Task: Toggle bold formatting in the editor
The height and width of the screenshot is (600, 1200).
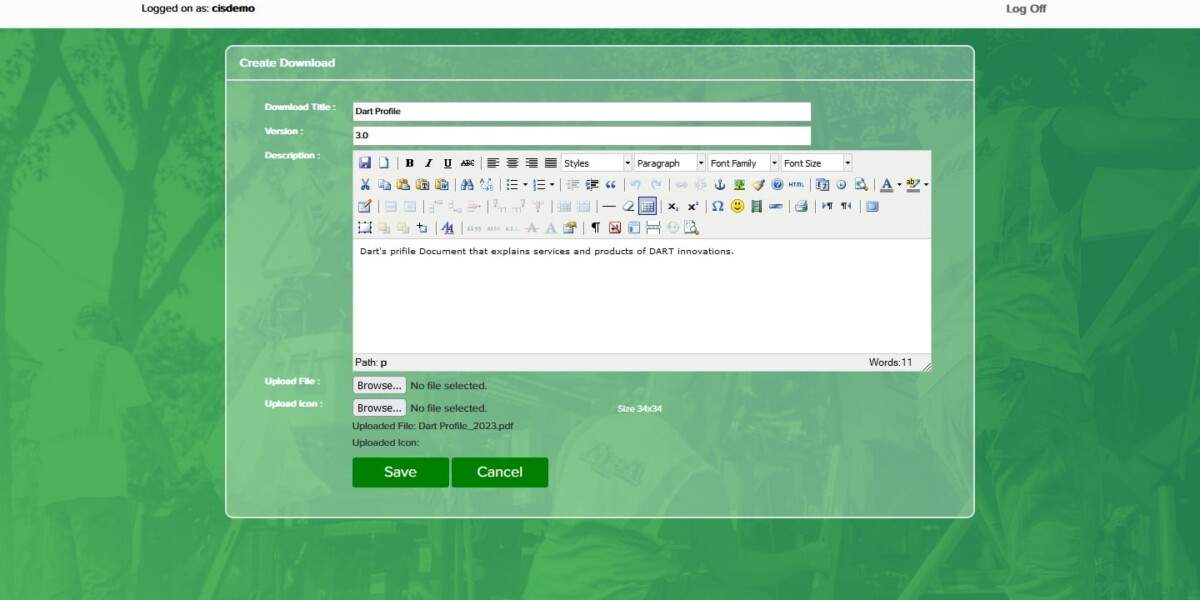Action: point(410,162)
